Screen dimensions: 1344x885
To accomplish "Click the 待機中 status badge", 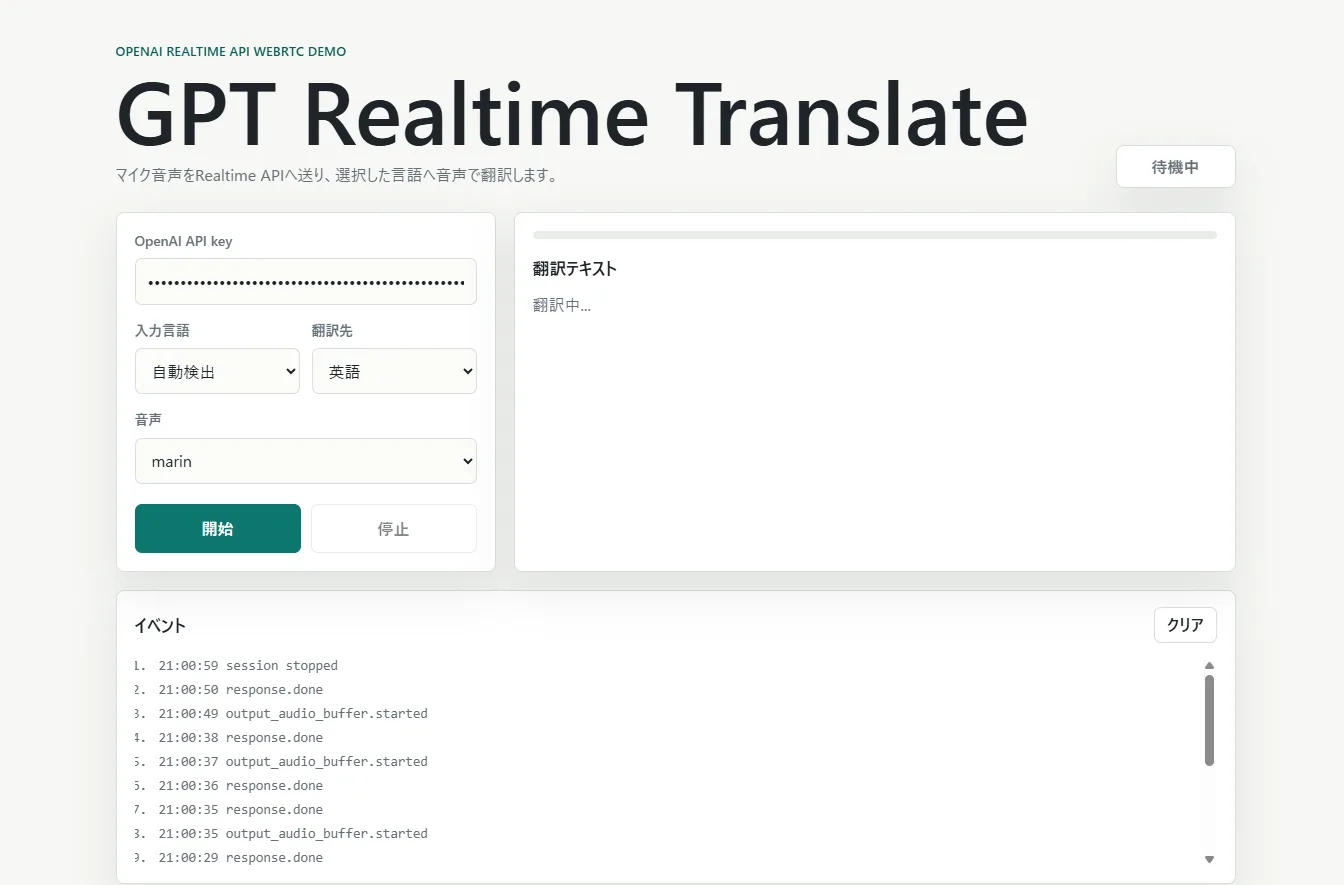I will (1176, 167).
